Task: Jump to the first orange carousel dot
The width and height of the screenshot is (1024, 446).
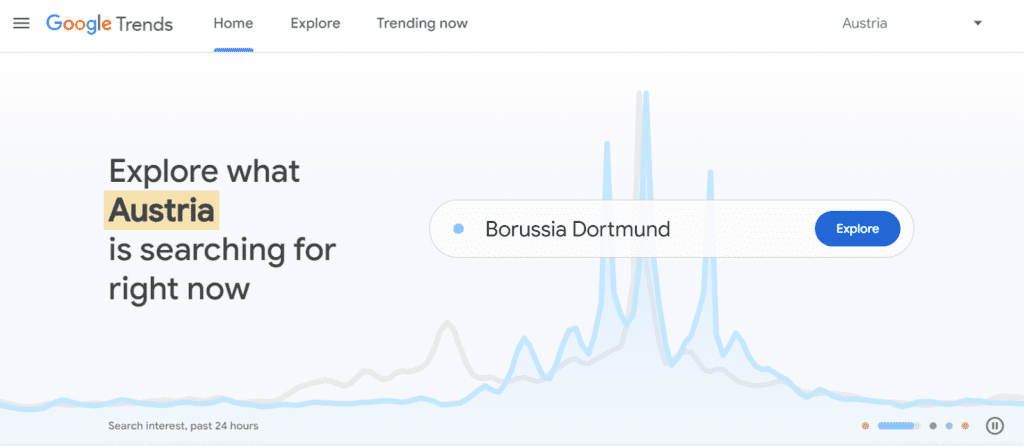Action: [866, 426]
